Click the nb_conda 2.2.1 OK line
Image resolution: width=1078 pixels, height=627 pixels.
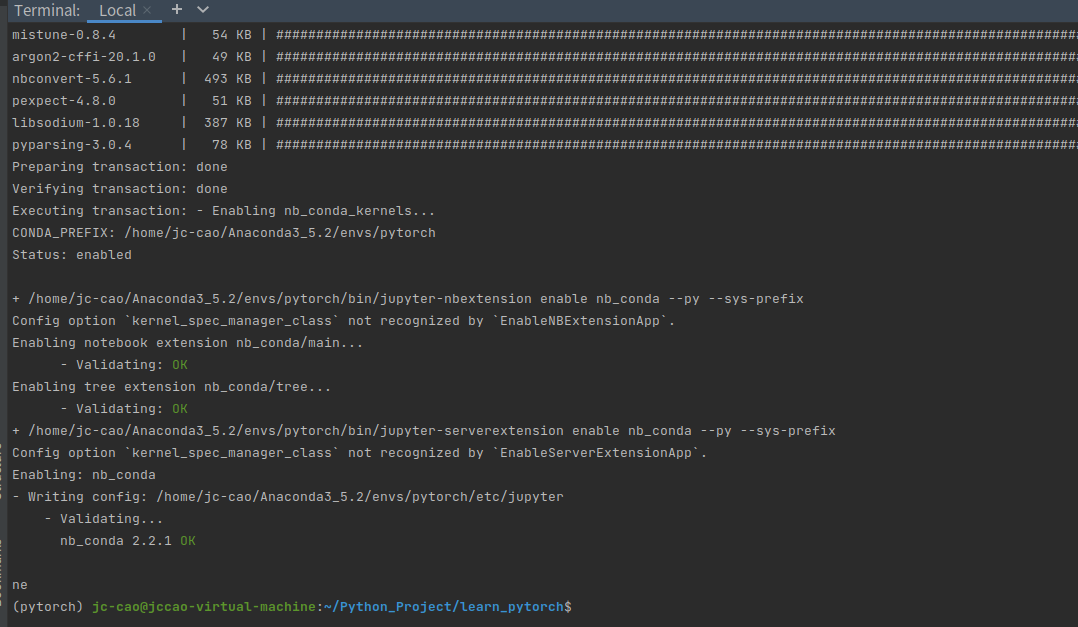coord(128,540)
